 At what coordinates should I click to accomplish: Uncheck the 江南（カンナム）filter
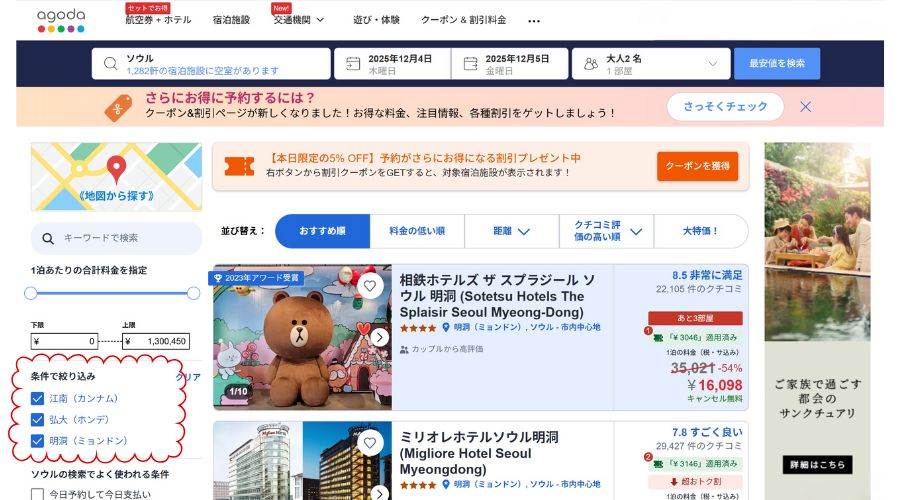[37, 398]
